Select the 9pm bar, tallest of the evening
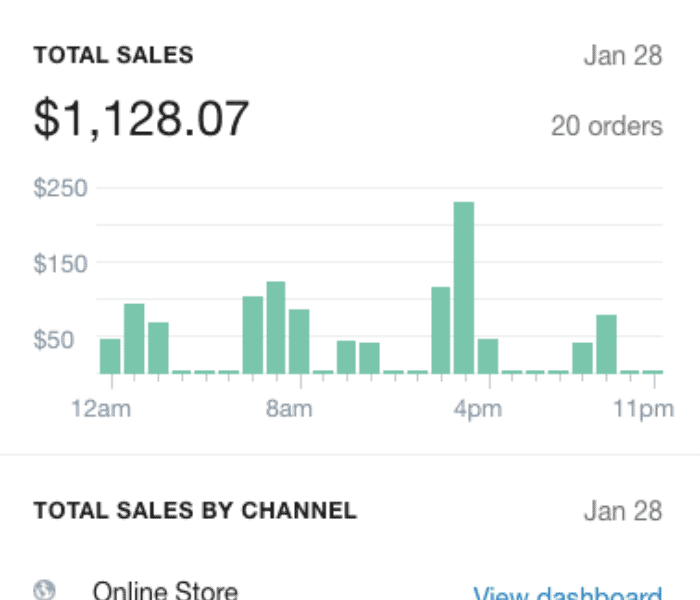700x600 pixels. tap(606, 344)
